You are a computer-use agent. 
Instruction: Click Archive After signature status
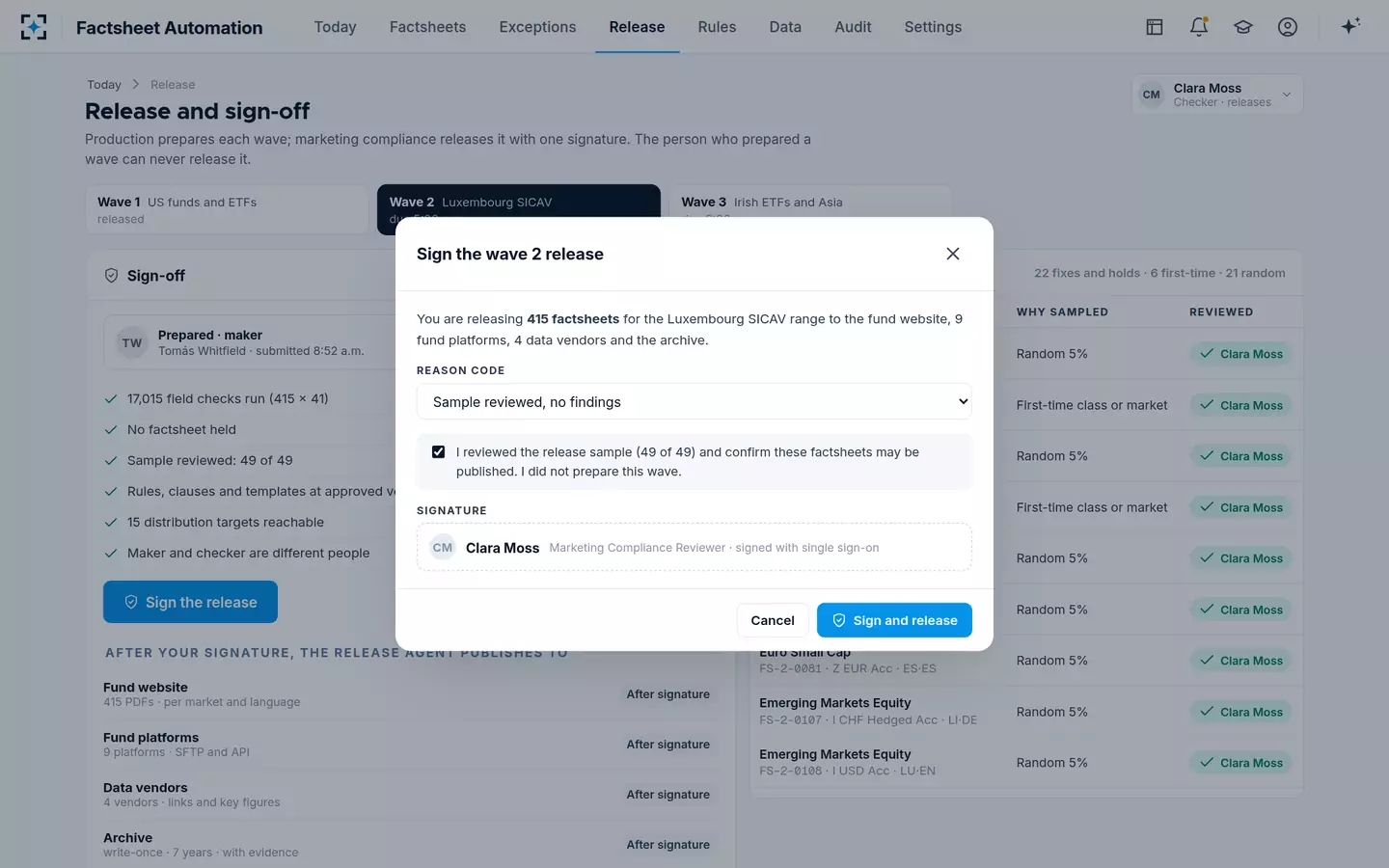pos(668,845)
